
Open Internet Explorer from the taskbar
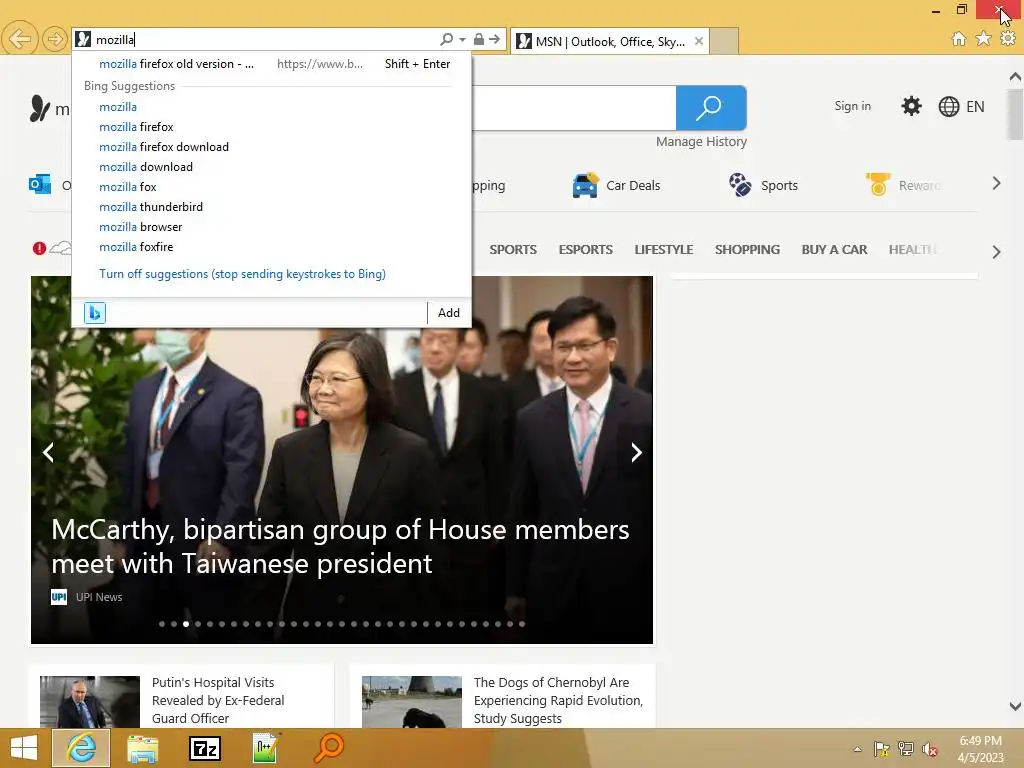point(81,748)
